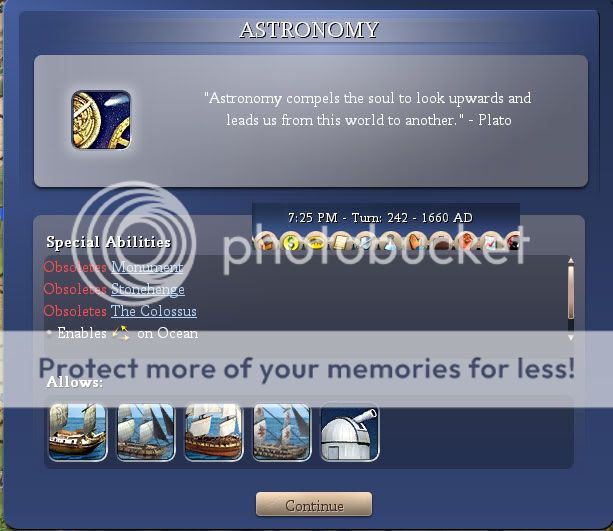This screenshot has height=531, width=613.
Task: Click the Astronomy technology icon beside the quote
Action: 101,120
